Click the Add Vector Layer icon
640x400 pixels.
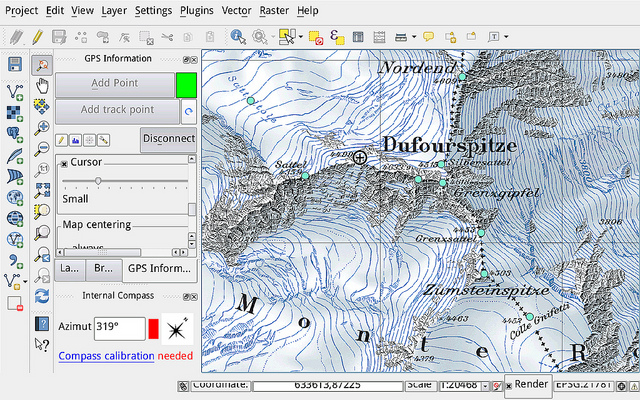coord(14,91)
